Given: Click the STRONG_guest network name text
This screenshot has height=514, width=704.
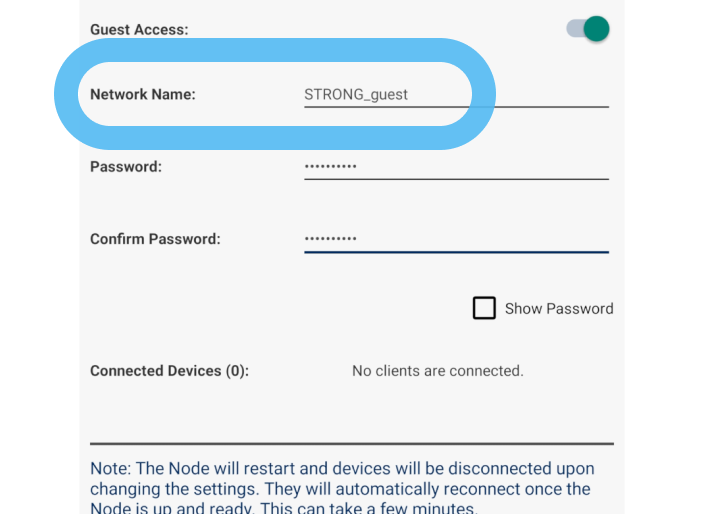Looking at the screenshot, I should 356,95.
